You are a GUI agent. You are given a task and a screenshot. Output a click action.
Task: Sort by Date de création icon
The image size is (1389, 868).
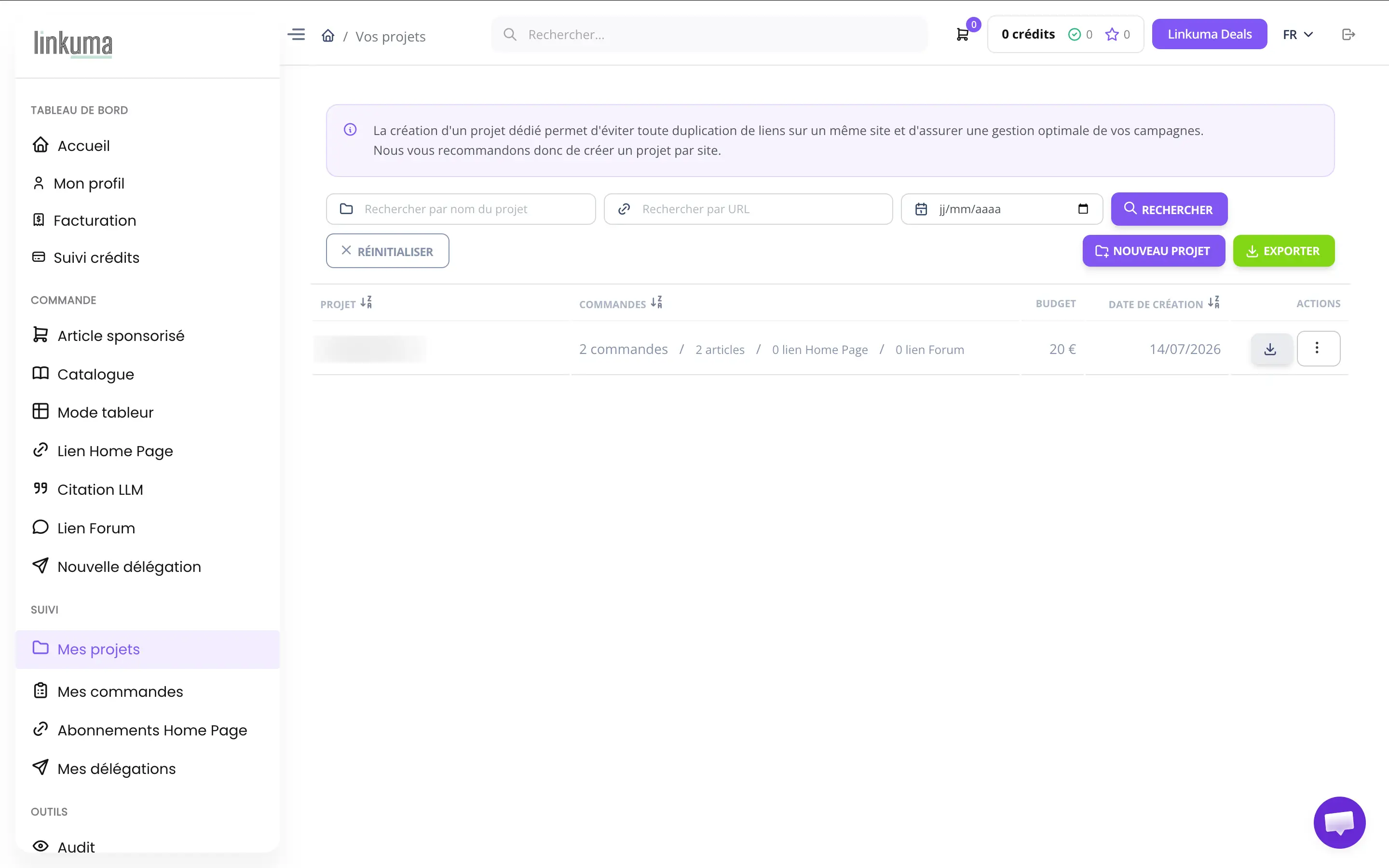1213,302
